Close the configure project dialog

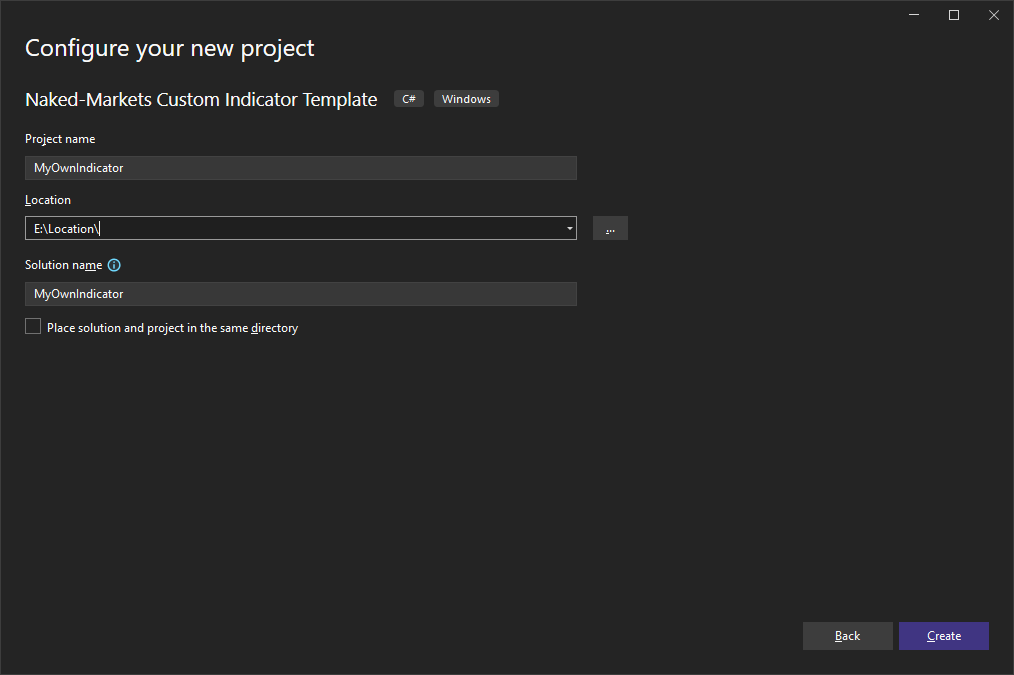pyautogui.click(x=994, y=15)
